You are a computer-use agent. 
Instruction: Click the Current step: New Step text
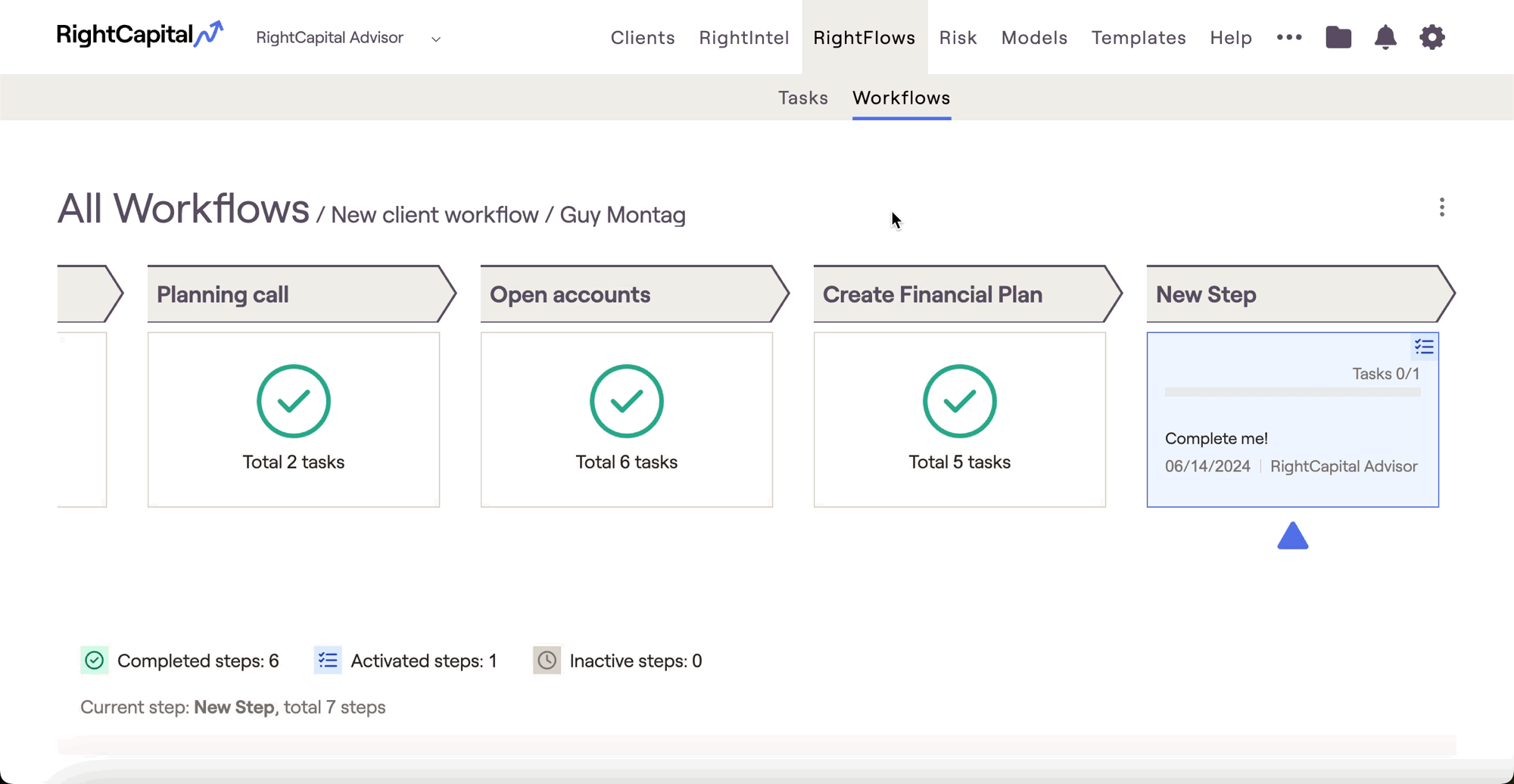233,707
